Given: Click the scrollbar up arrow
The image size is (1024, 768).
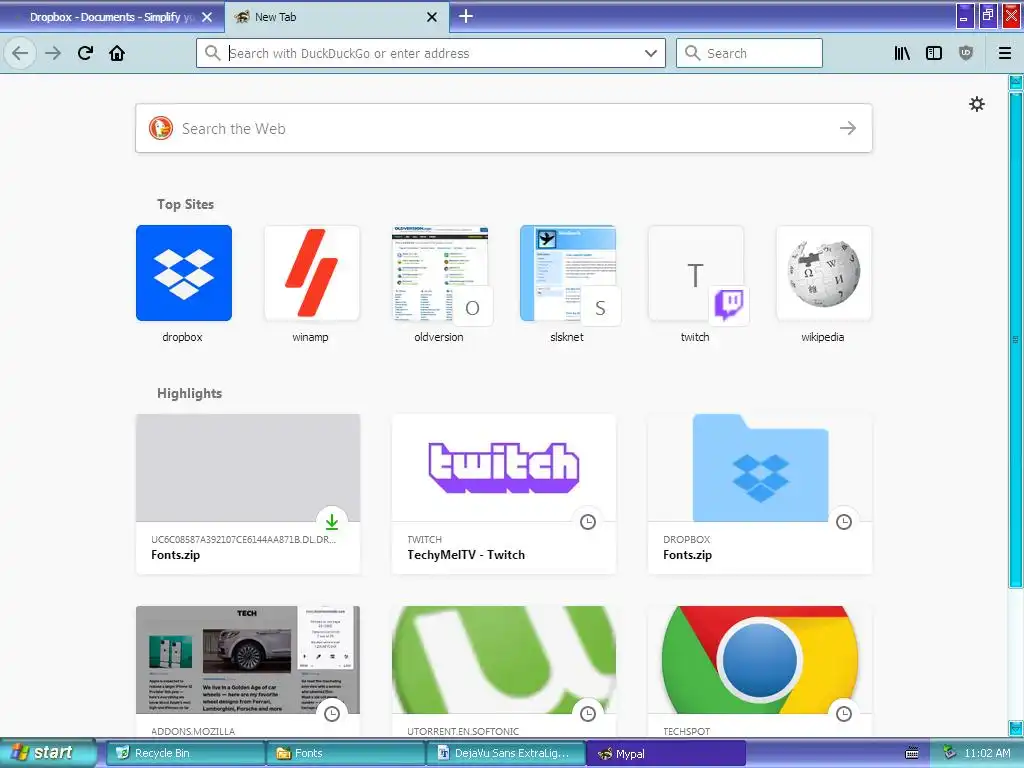Looking at the screenshot, I should [x=1016, y=82].
